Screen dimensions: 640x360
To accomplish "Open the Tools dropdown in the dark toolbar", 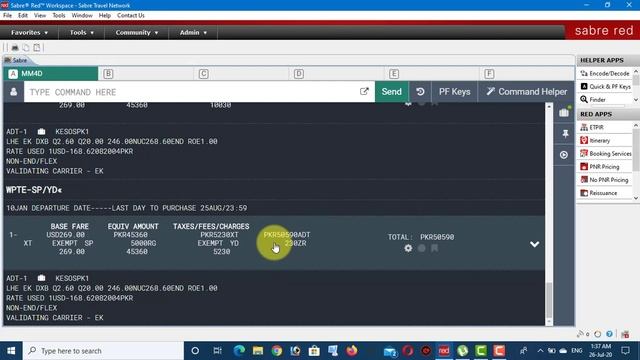I will pyautogui.click(x=82, y=32).
